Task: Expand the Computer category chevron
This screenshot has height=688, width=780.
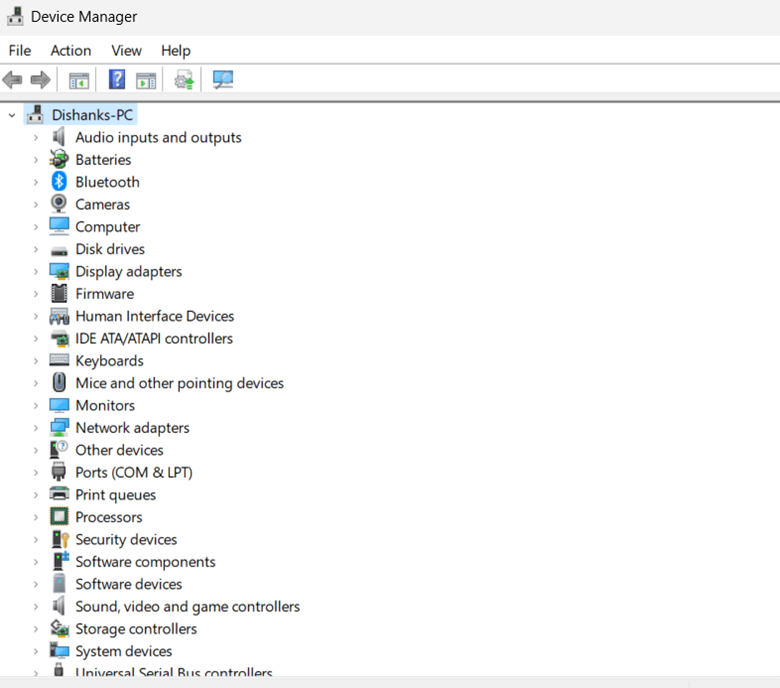Action: tap(36, 227)
